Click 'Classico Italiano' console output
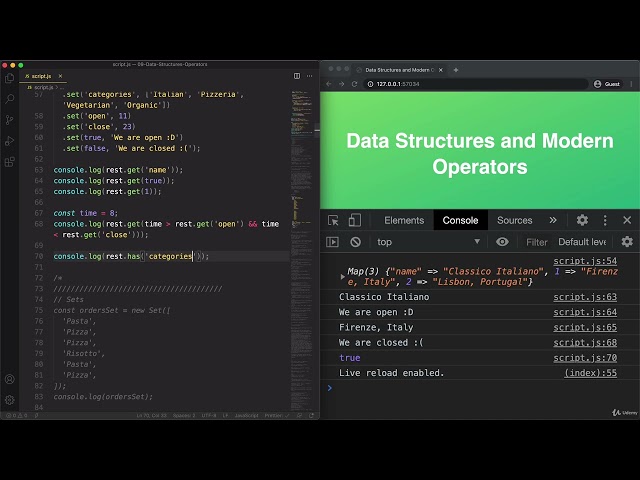Screen dimensions: 640x480 click(x=384, y=297)
